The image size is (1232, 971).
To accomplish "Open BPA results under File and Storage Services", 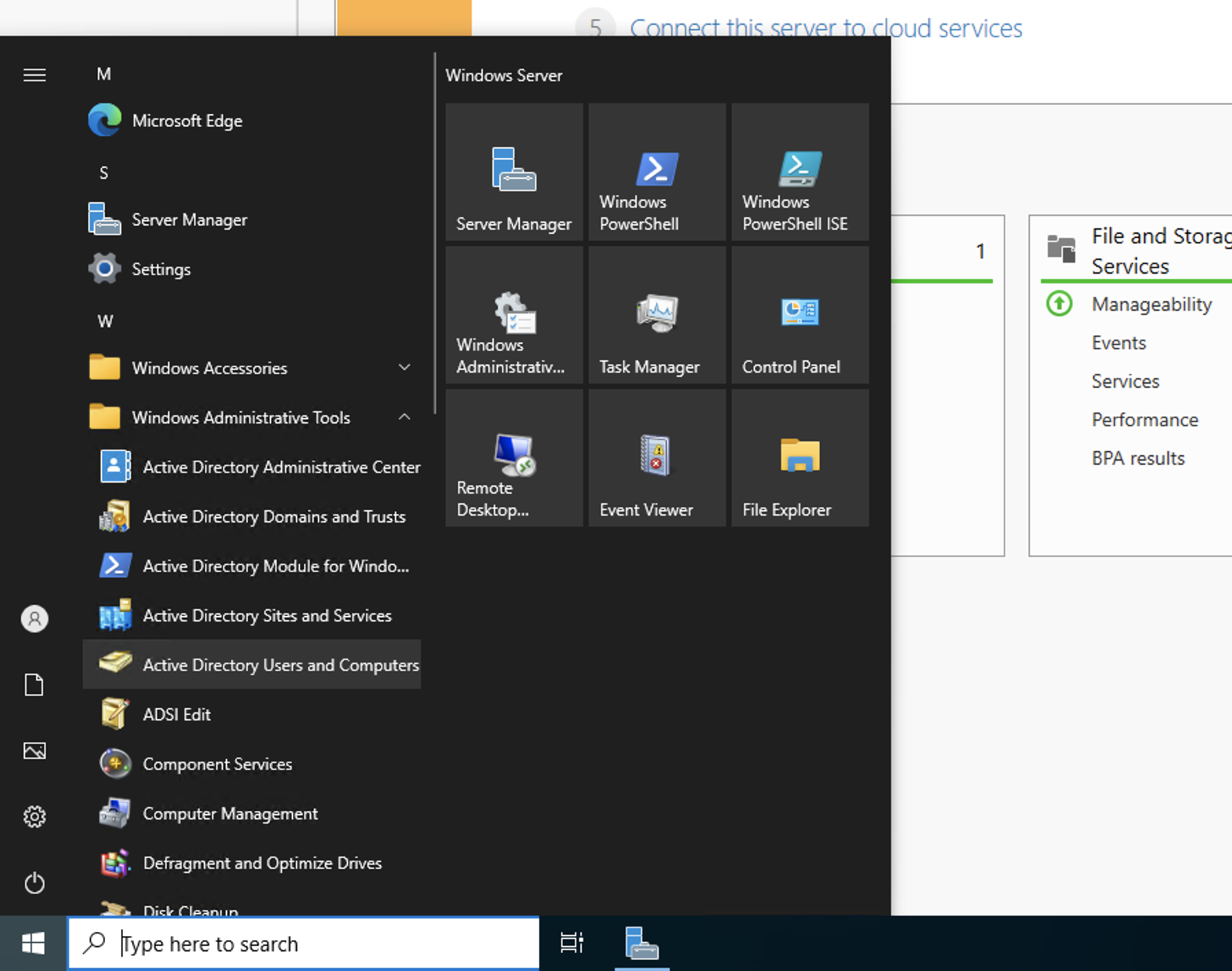I will click(1138, 458).
